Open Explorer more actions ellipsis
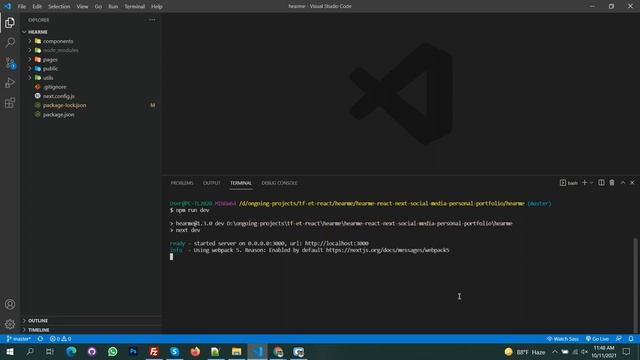Screen dimensions: 640x360 (152, 20)
